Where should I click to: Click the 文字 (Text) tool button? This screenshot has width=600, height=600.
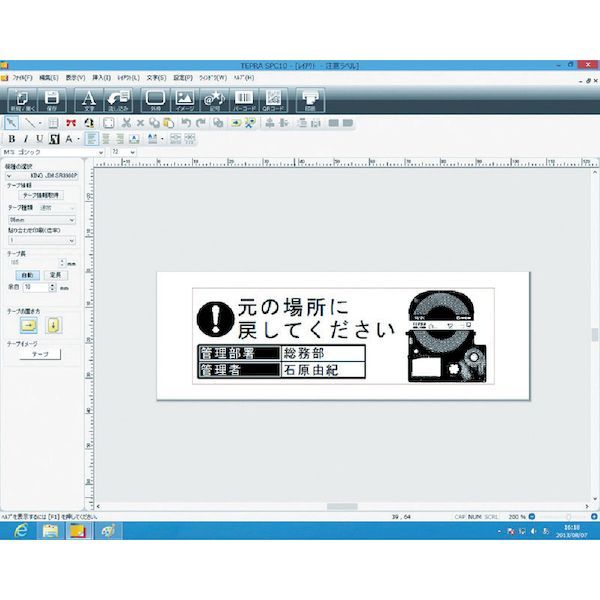[x=88, y=99]
